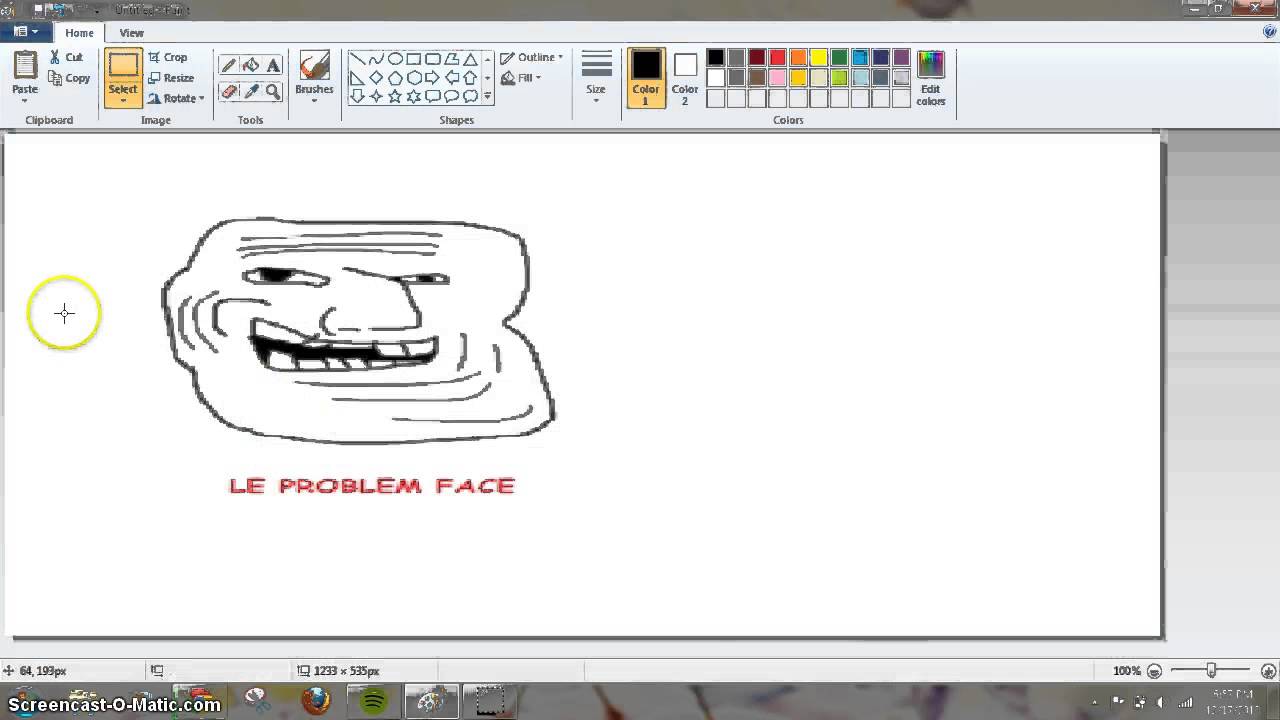Screen dimensions: 1280x720
Task: Open the Paint file menu button
Action: pos(26,32)
